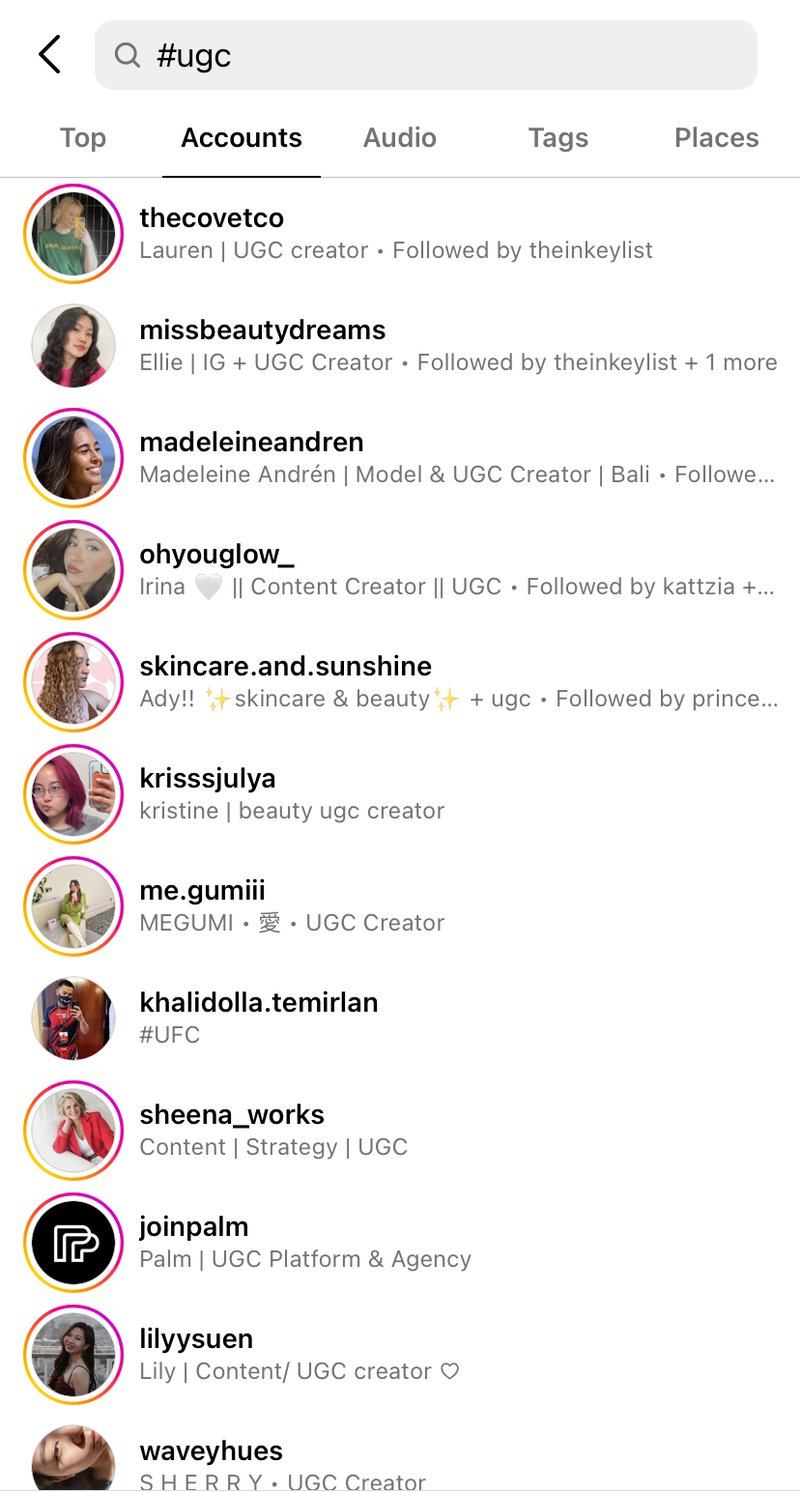Click the search magnifier icon
This screenshot has width=800, height=1492.
127,55
